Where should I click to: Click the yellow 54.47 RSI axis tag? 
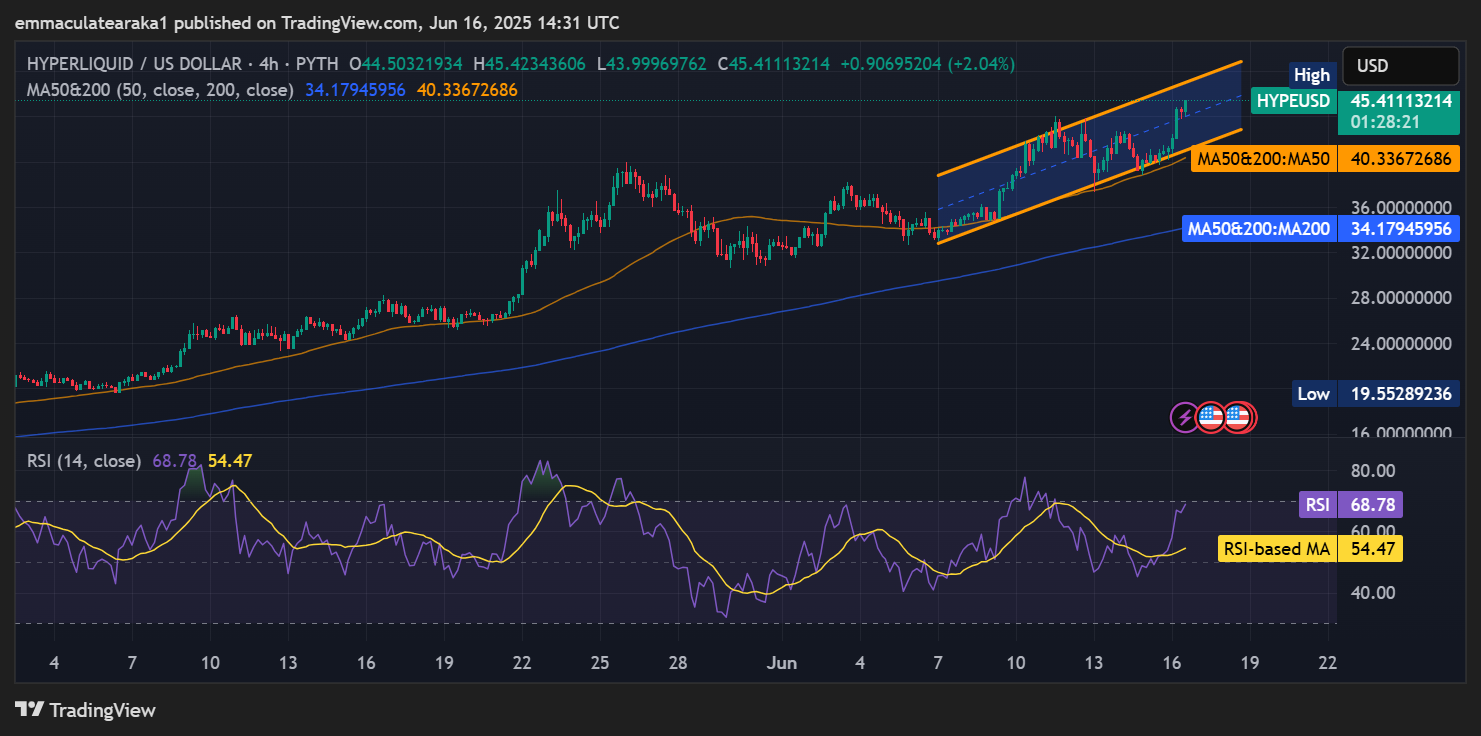1372,548
